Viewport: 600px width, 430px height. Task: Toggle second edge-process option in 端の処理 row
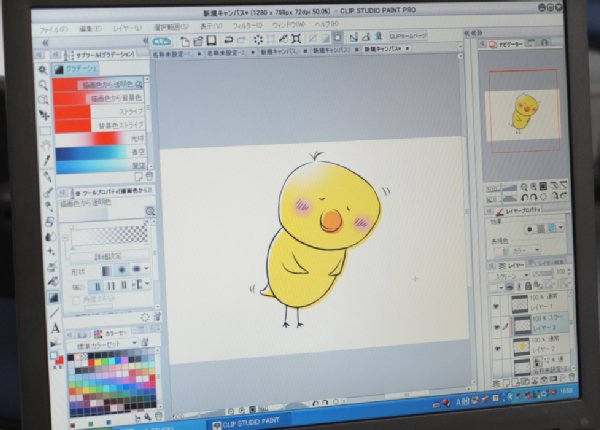point(111,285)
